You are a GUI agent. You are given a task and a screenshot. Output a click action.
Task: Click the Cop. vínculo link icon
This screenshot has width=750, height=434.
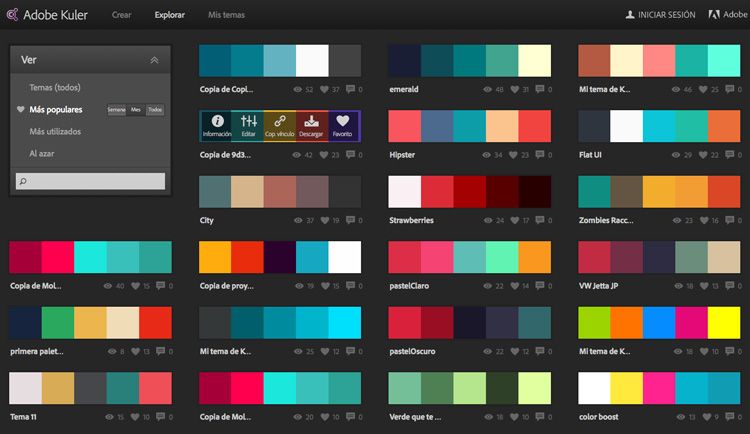point(280,121)
